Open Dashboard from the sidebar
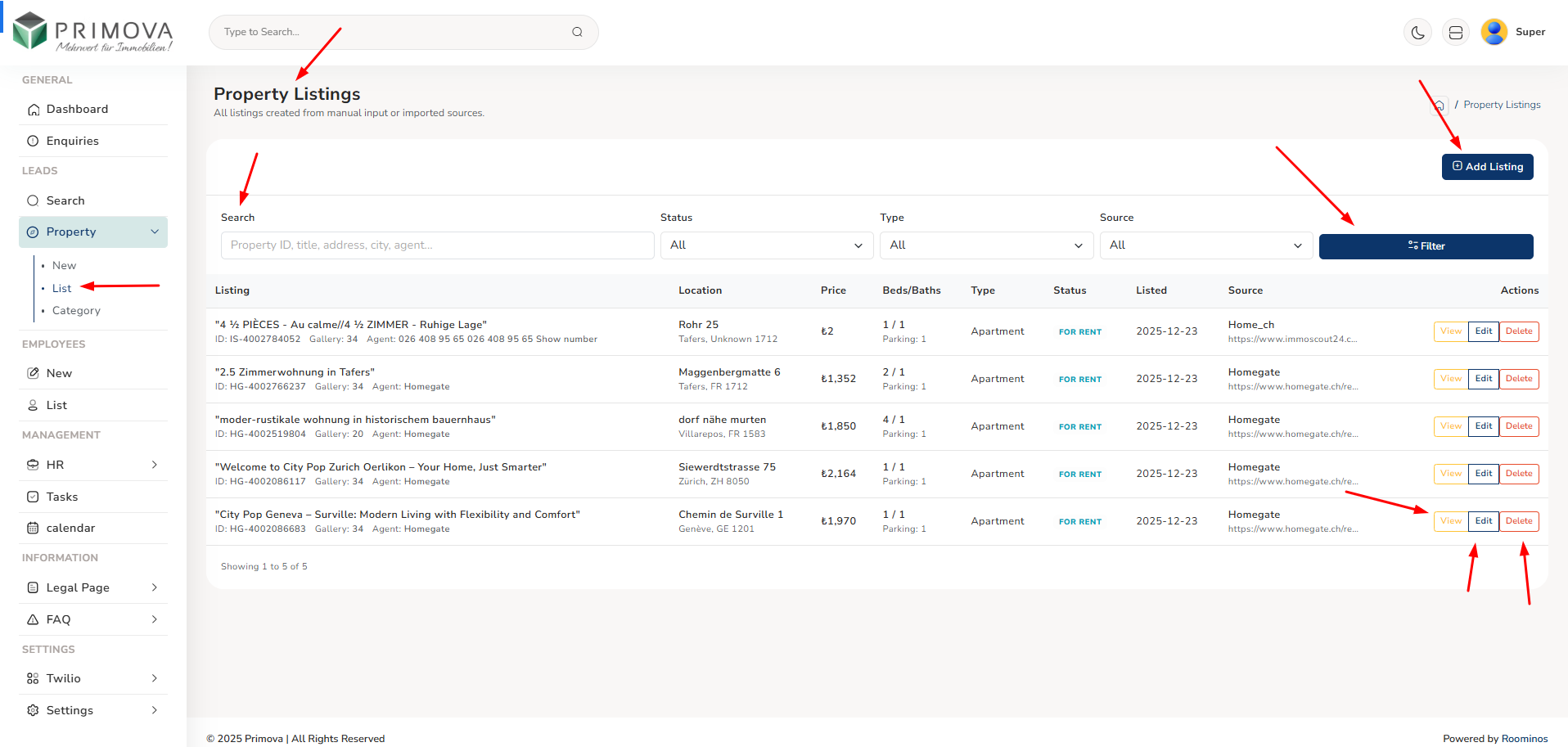 (77, 109)
